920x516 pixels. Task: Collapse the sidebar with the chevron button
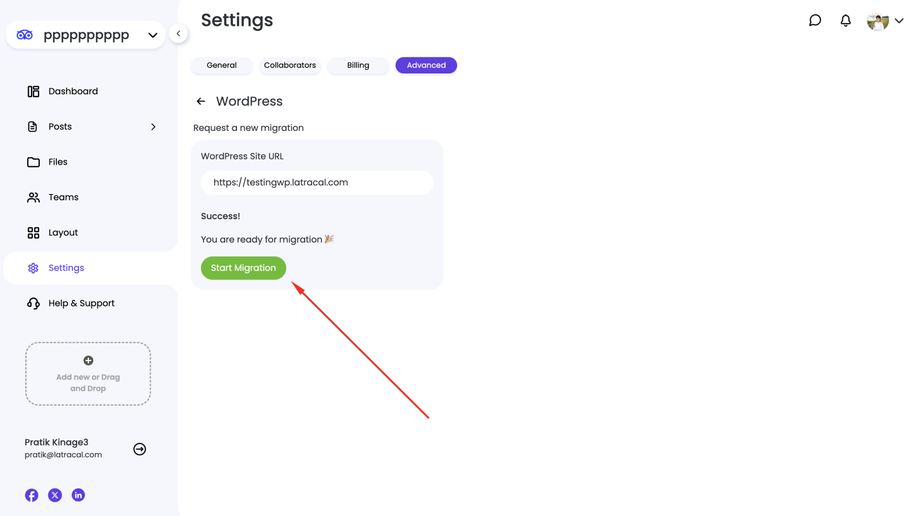[178, 33]
